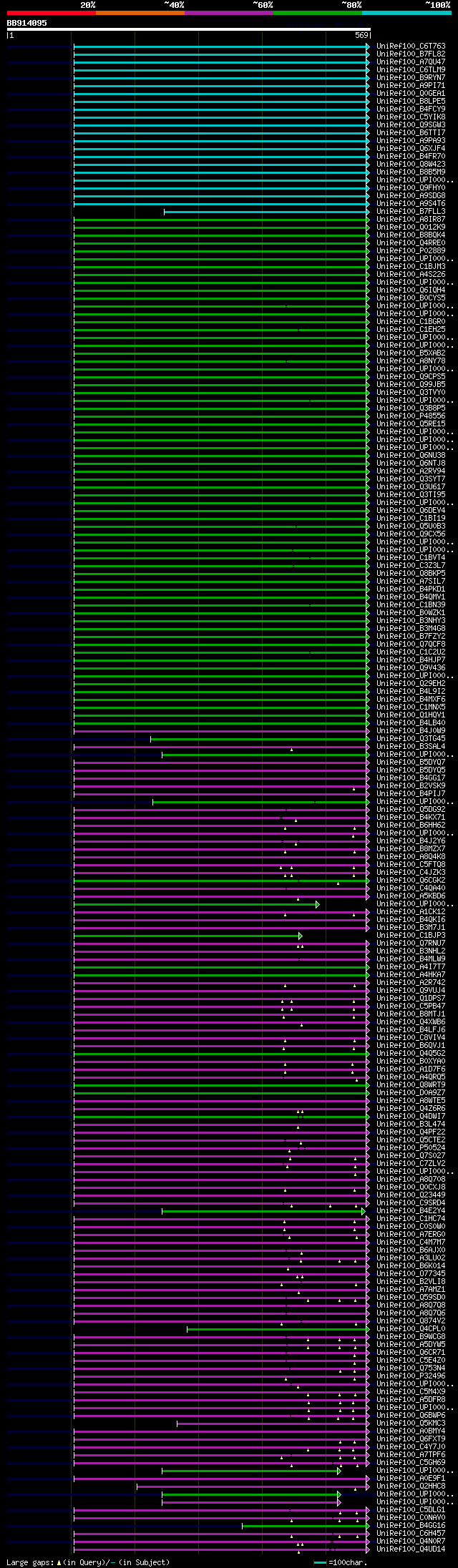Select hit UniRef100_C1BN39
Viewport: 458px width, 1568px height.
[x=411, y=605]
